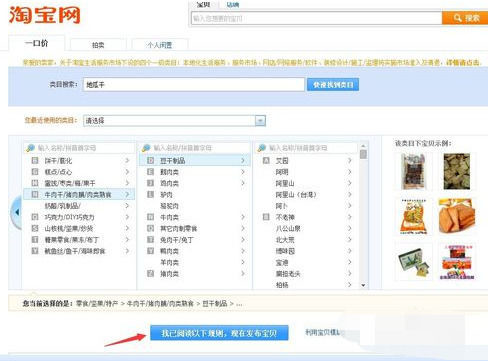Open the green gift box example thumbnail
The width and height of the screenshot is (488, 361).
(413, 262)
